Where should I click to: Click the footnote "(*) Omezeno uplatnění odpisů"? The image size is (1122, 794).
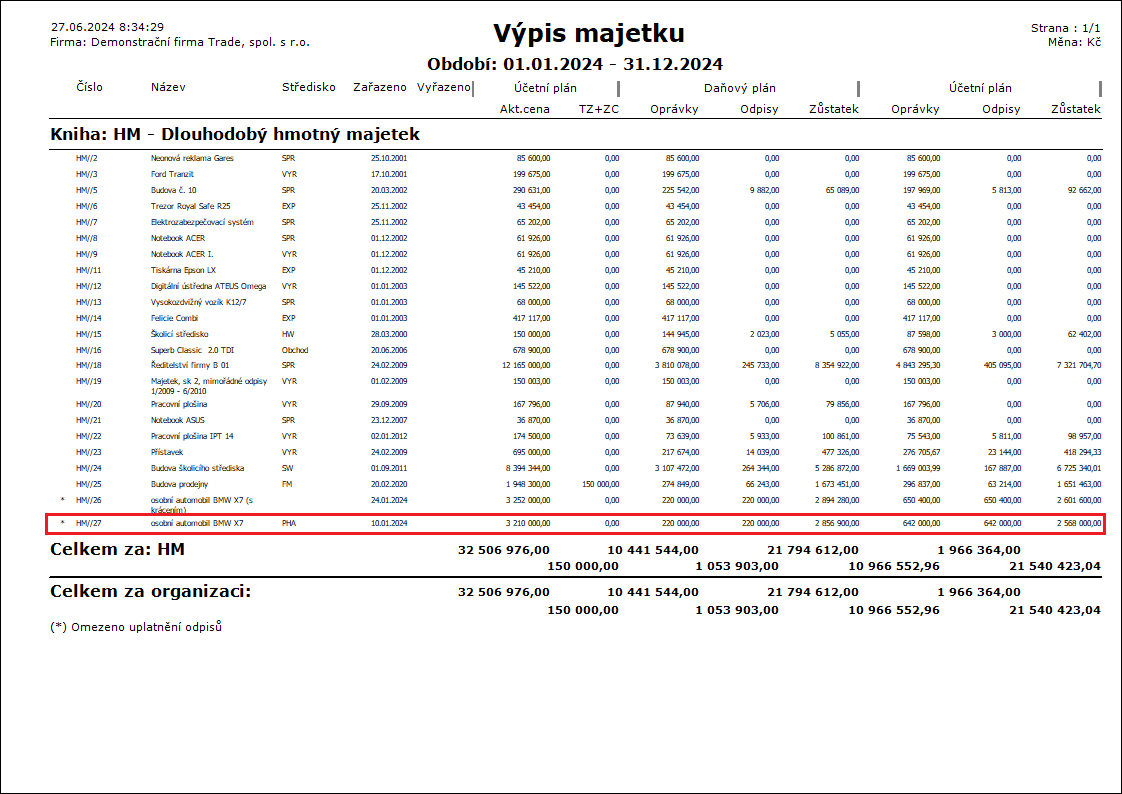(136, 627)
